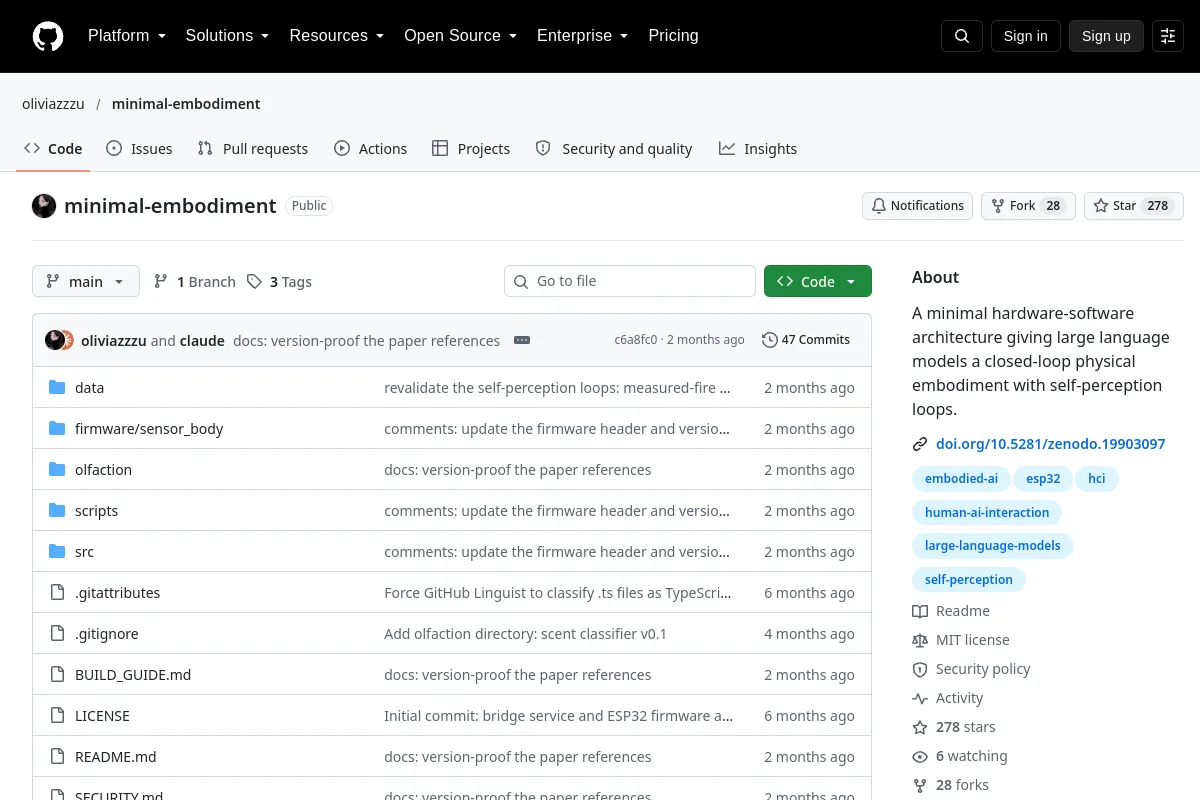Select the large-language-models topic tag
Image resolution: width=1200 pixels, height=800 pixels.
[993, 546]
